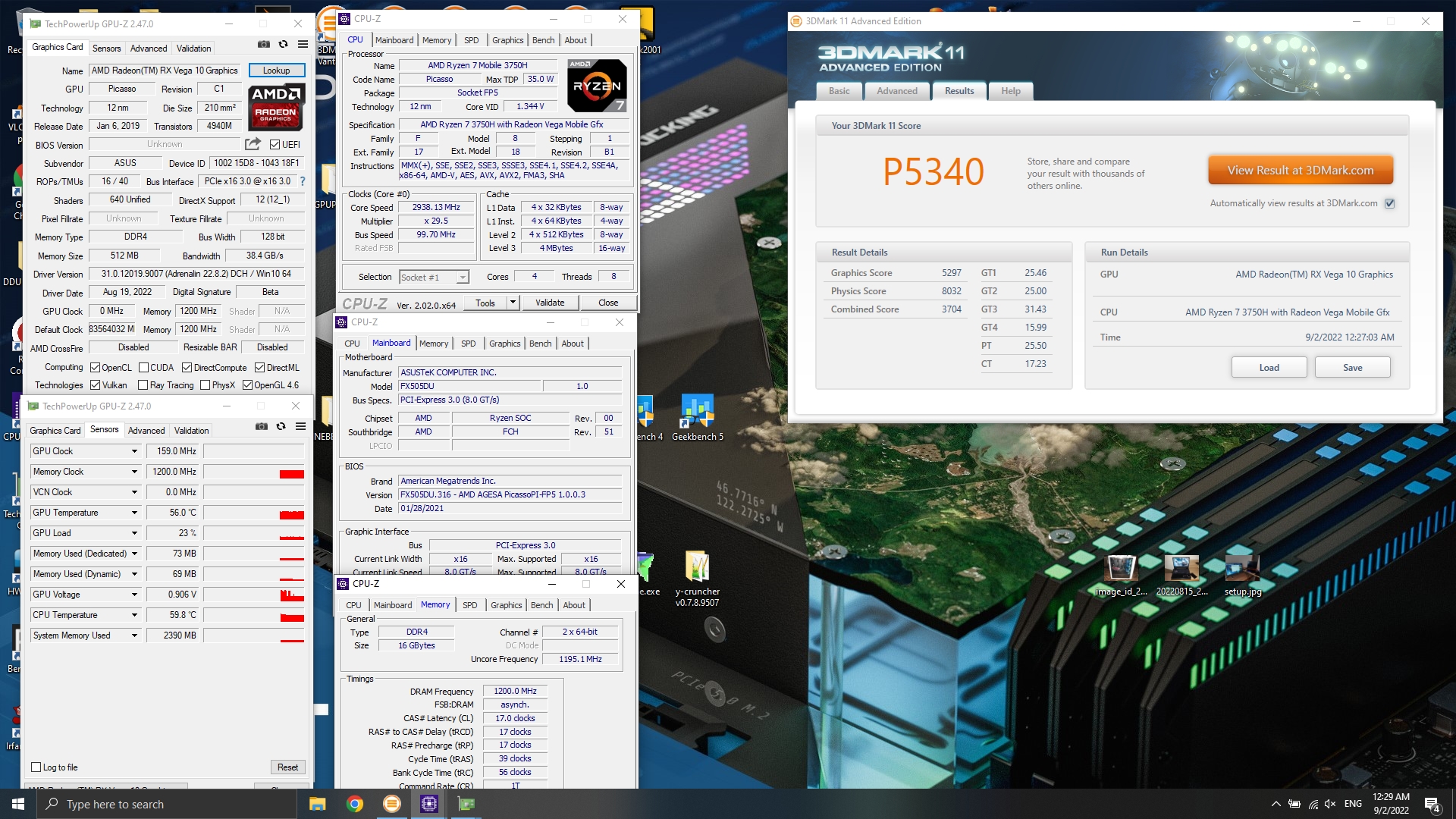Viewport: 1456px width, 819px height.
Task: Open the y-cruncher v0.7.8.9507 desktop icon
Action: [697, 579]
